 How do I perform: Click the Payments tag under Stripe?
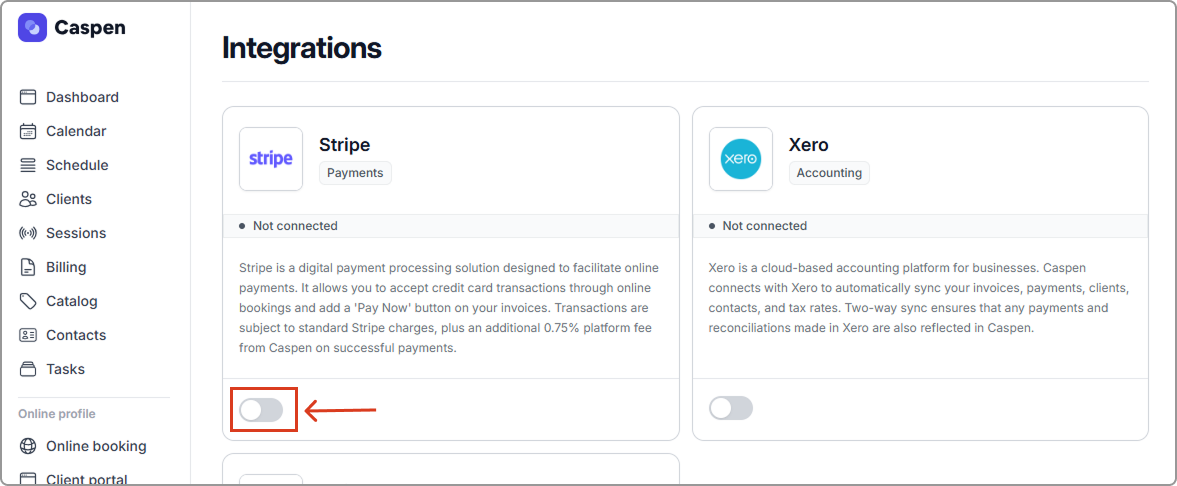pyautogui.click(x=355, y=173)
